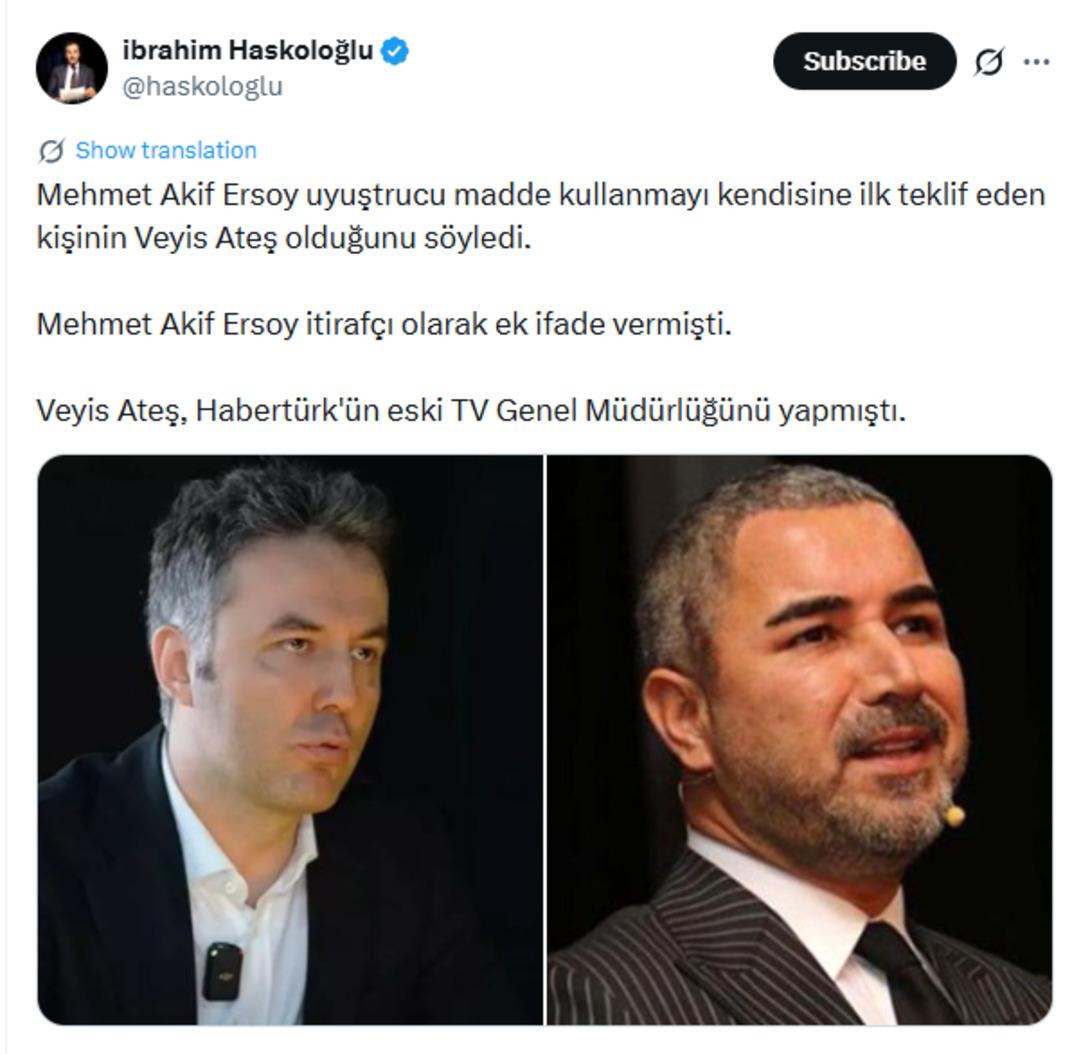
Task: Open Grok icon beside Subscribe button
Action: [x=988, y=61]
